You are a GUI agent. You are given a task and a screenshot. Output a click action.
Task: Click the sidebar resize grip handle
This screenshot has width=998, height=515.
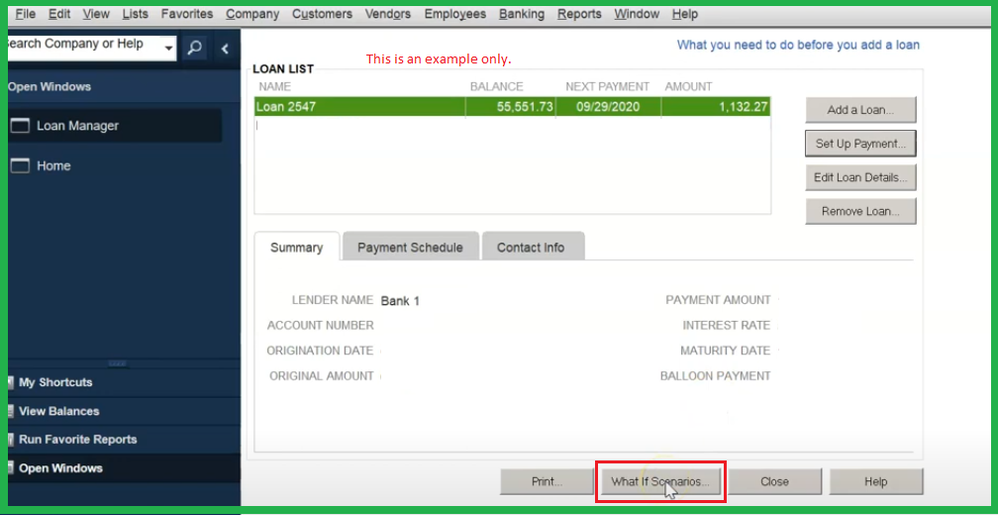pos(118,363)
